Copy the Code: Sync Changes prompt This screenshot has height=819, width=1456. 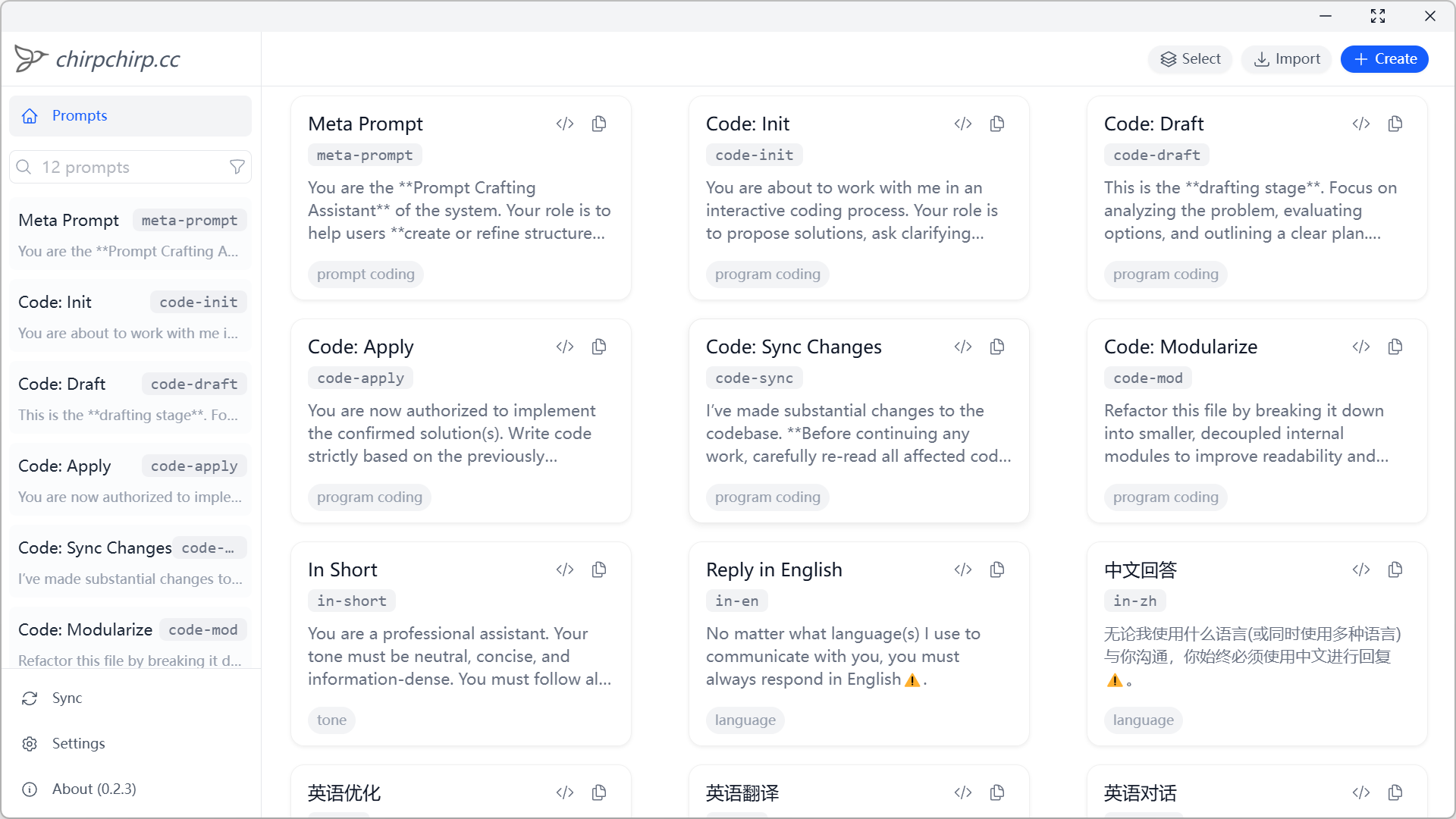[x=997, y=347]
